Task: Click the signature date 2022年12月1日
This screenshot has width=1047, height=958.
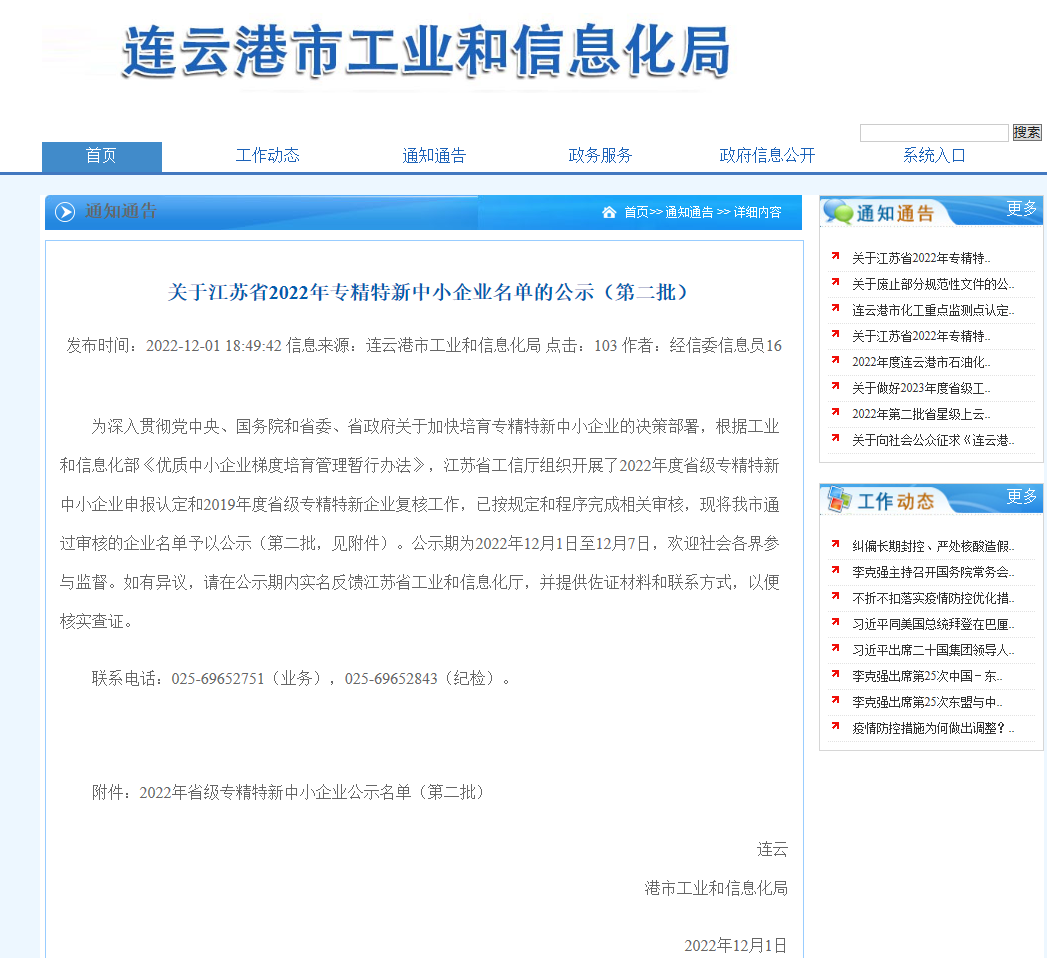Action: coord(735,945)
